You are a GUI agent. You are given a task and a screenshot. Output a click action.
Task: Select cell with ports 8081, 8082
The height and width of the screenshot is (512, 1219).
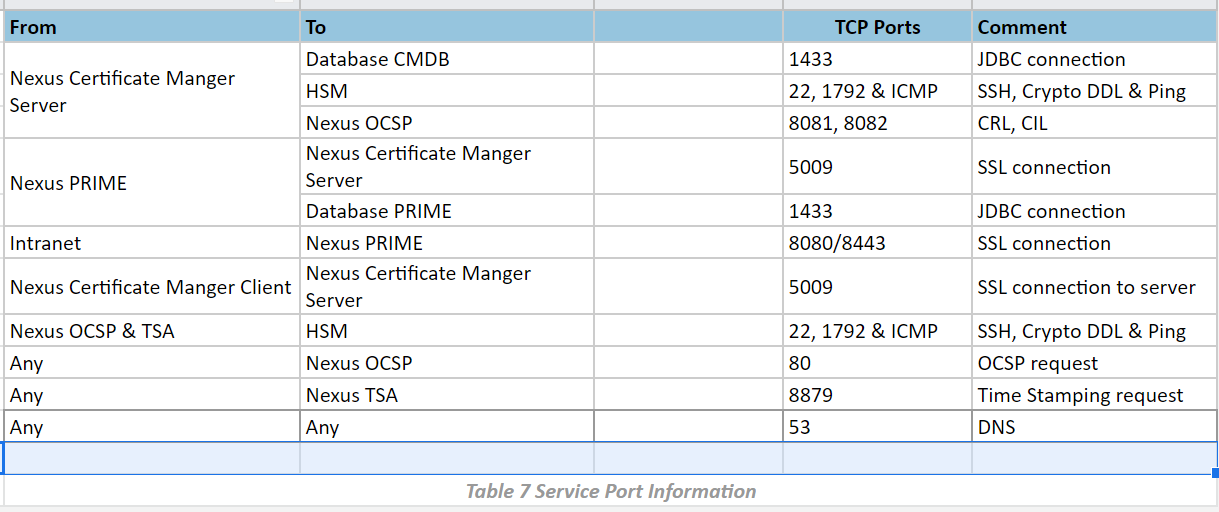(877, 123)
